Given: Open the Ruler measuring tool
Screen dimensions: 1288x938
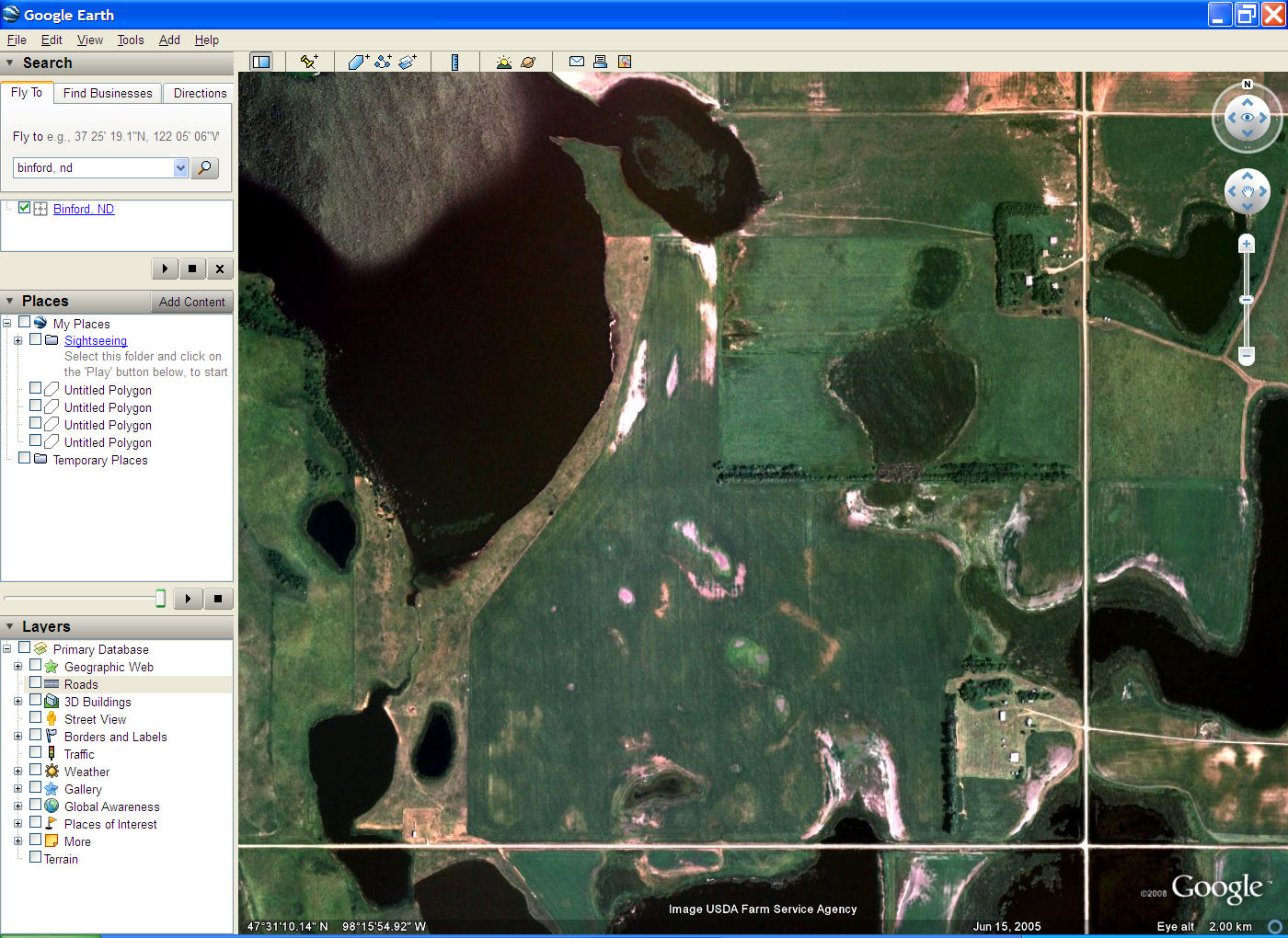Looking at the screenshot, I should (454, 62).
